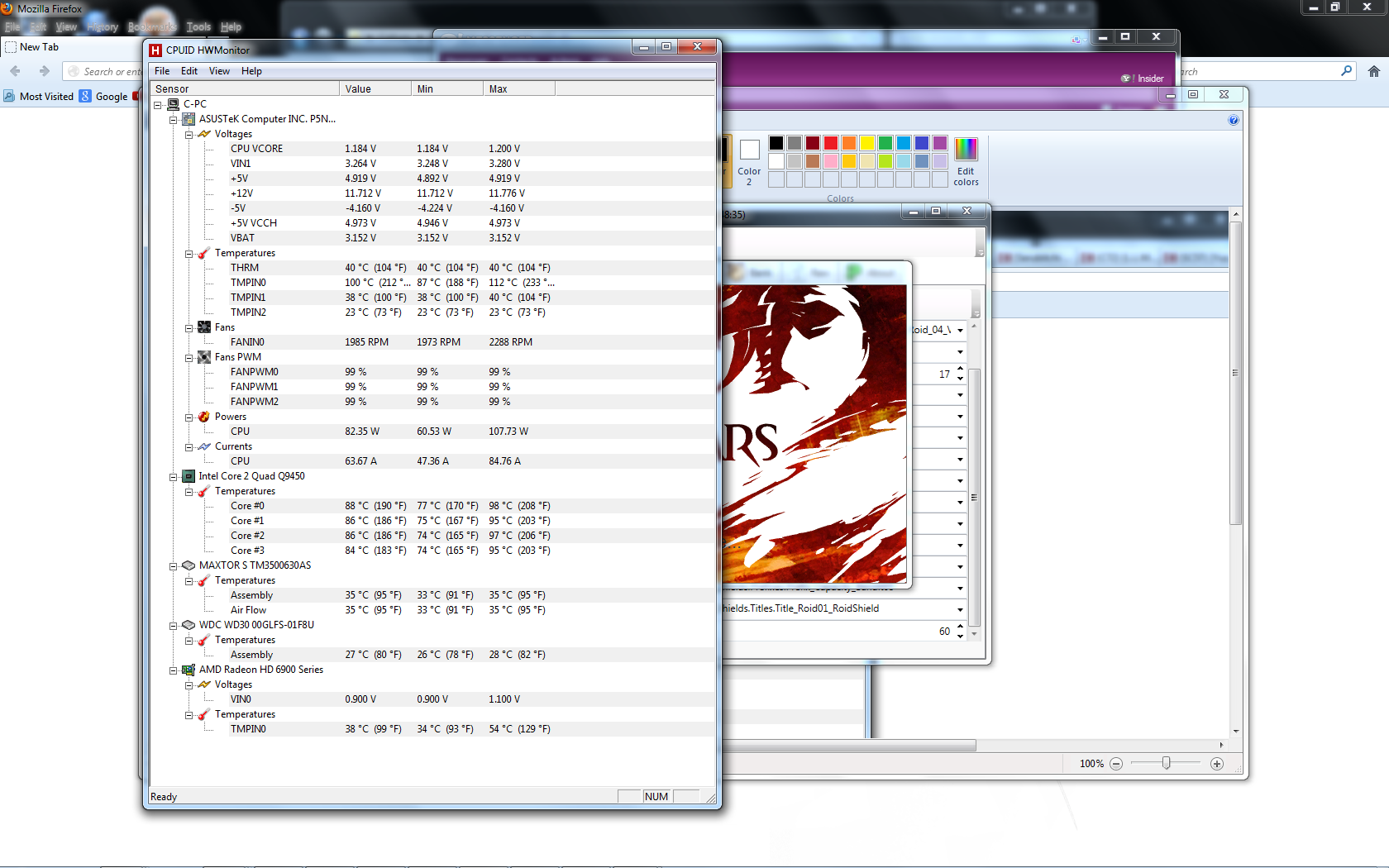Click zoom out minus button in Paint

click(1116, 764)
